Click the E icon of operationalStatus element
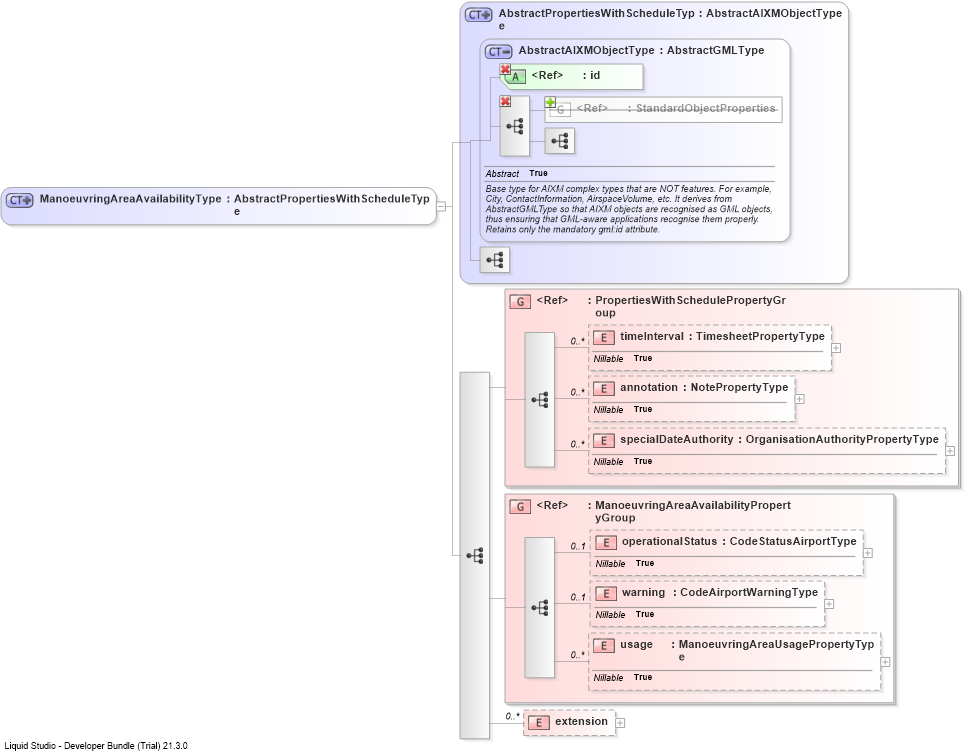Screen dimensions: 965x751 606,542
